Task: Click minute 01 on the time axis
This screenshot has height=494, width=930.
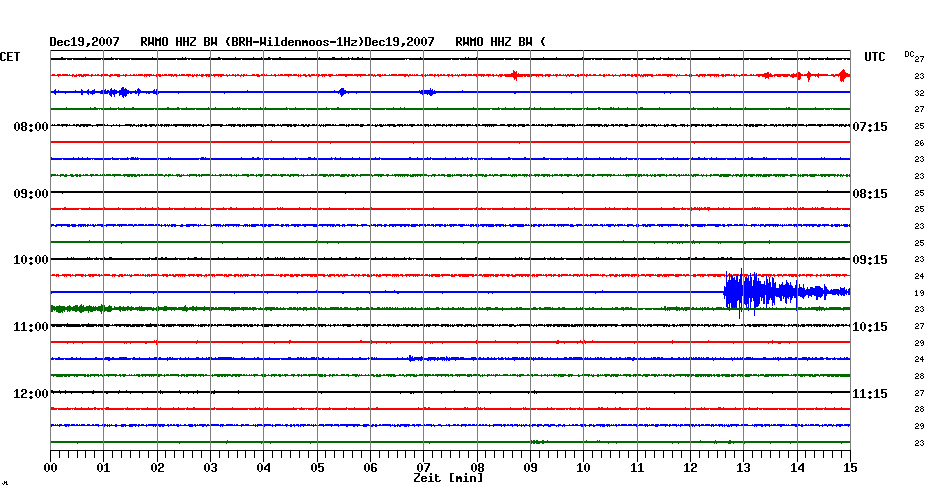Action: 104,468
